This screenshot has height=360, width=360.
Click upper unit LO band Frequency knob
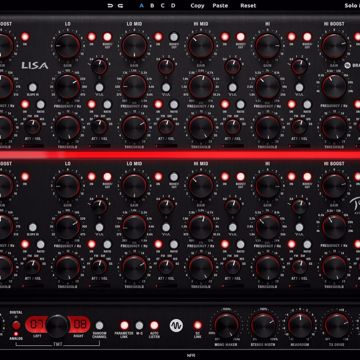(x=68, y=87)
